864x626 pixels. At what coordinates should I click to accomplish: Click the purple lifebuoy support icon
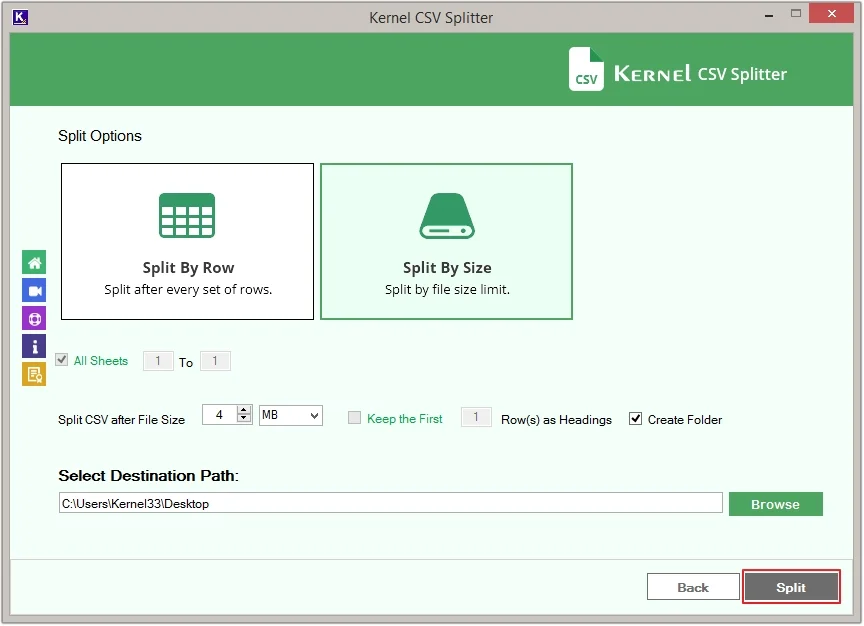34,319
